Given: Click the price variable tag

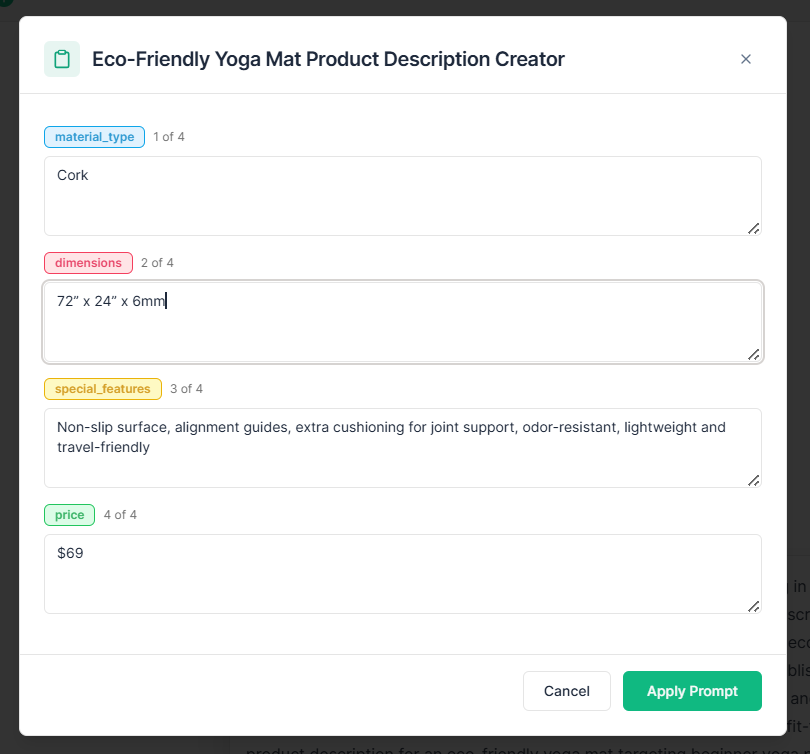Looking at the screenshot, I should (x=69, y=515).
